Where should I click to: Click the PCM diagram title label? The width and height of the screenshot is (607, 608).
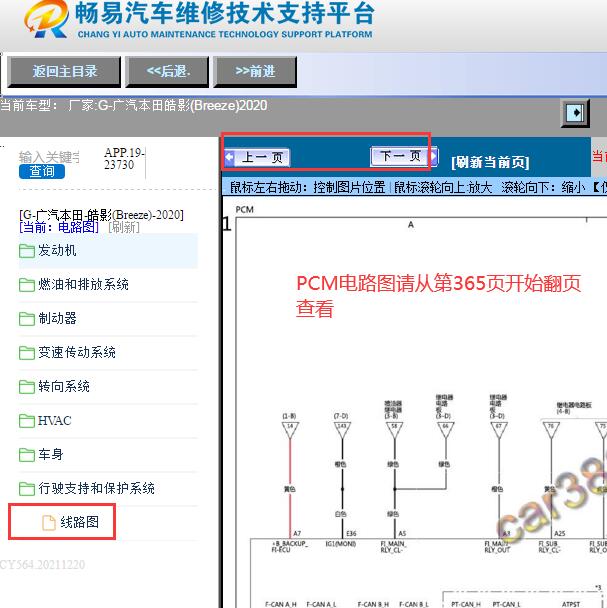click(x=244, y=209)
